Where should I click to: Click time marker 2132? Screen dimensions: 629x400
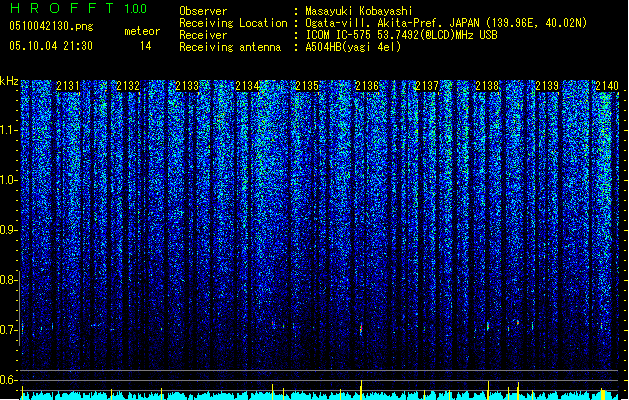(x=128, y=86)
